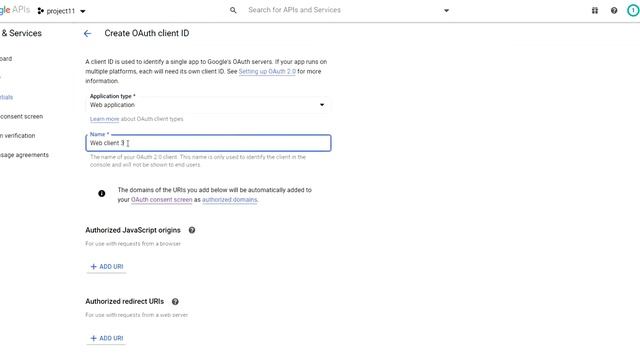Click the Authorized redirect URIs heading
This screenshot has height=360, width=640.
[124, 302]
